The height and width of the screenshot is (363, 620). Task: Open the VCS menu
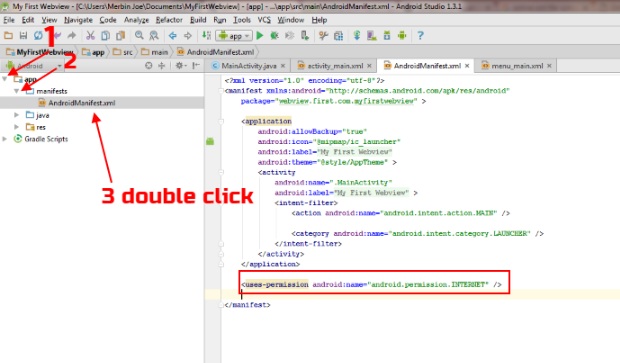click(264, 20)
